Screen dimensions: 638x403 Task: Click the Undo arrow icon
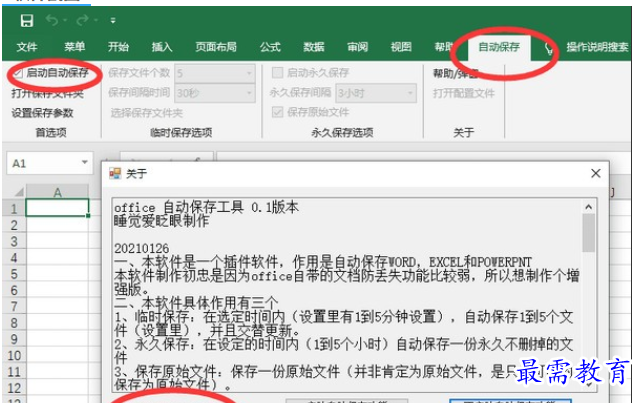[52, 20]
